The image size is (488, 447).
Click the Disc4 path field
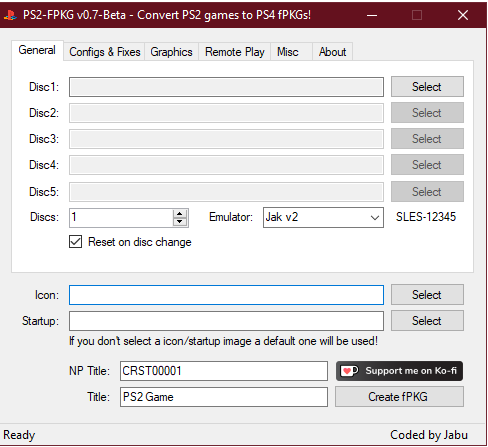point(226,165)
